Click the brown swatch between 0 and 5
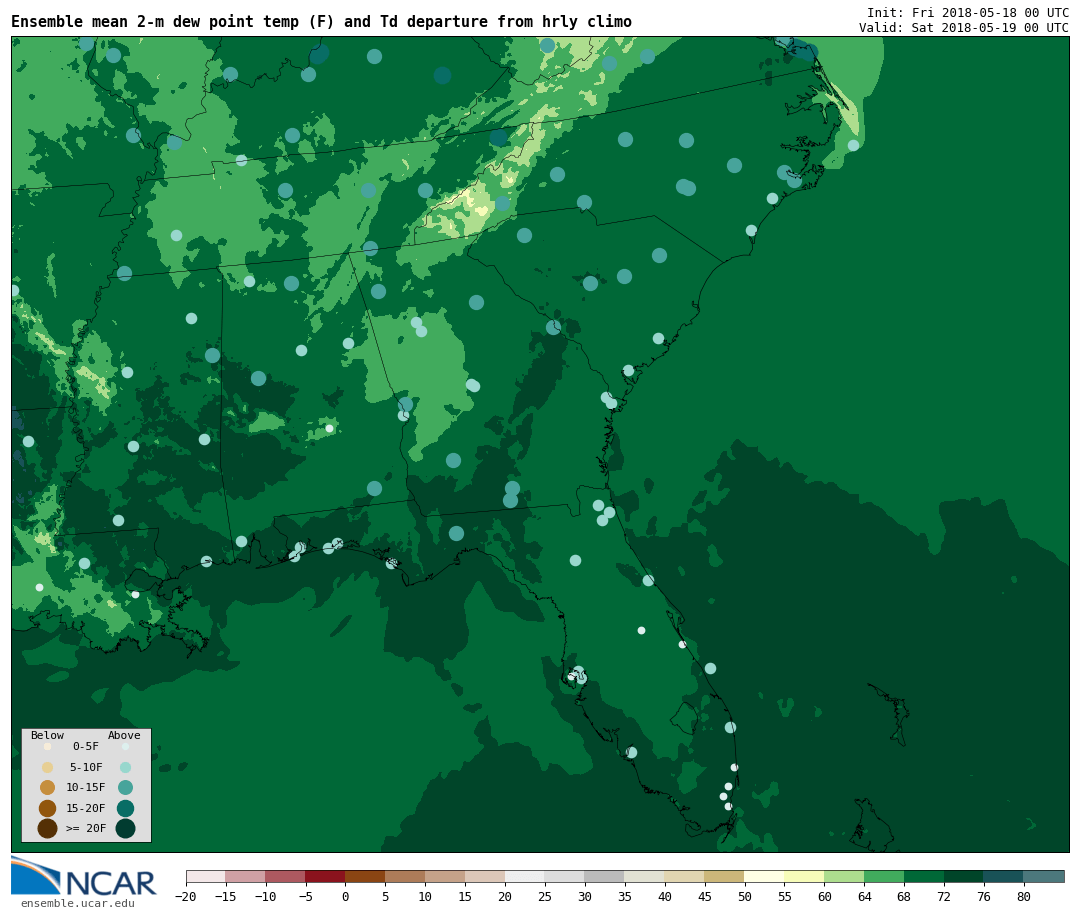1080x915 pixels. 366,876
